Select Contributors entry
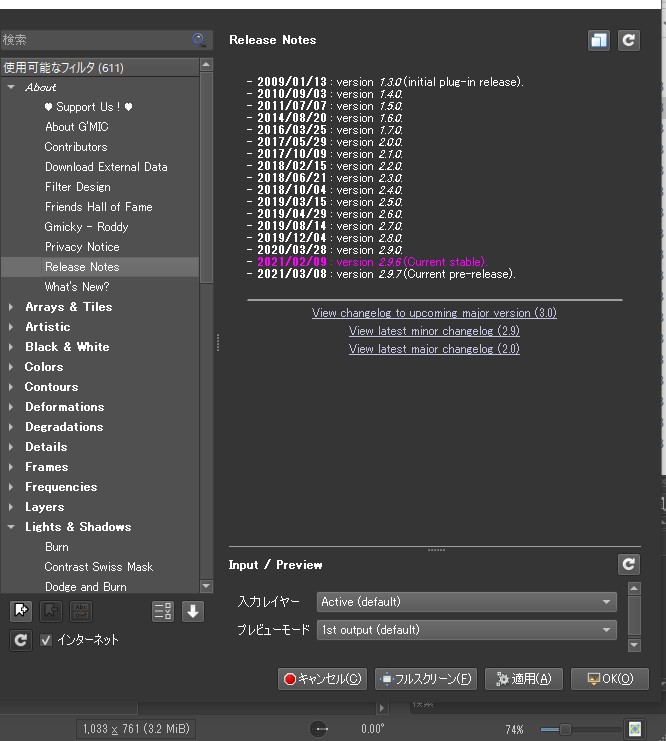The image size is (666, 741). tap(76, 147)
